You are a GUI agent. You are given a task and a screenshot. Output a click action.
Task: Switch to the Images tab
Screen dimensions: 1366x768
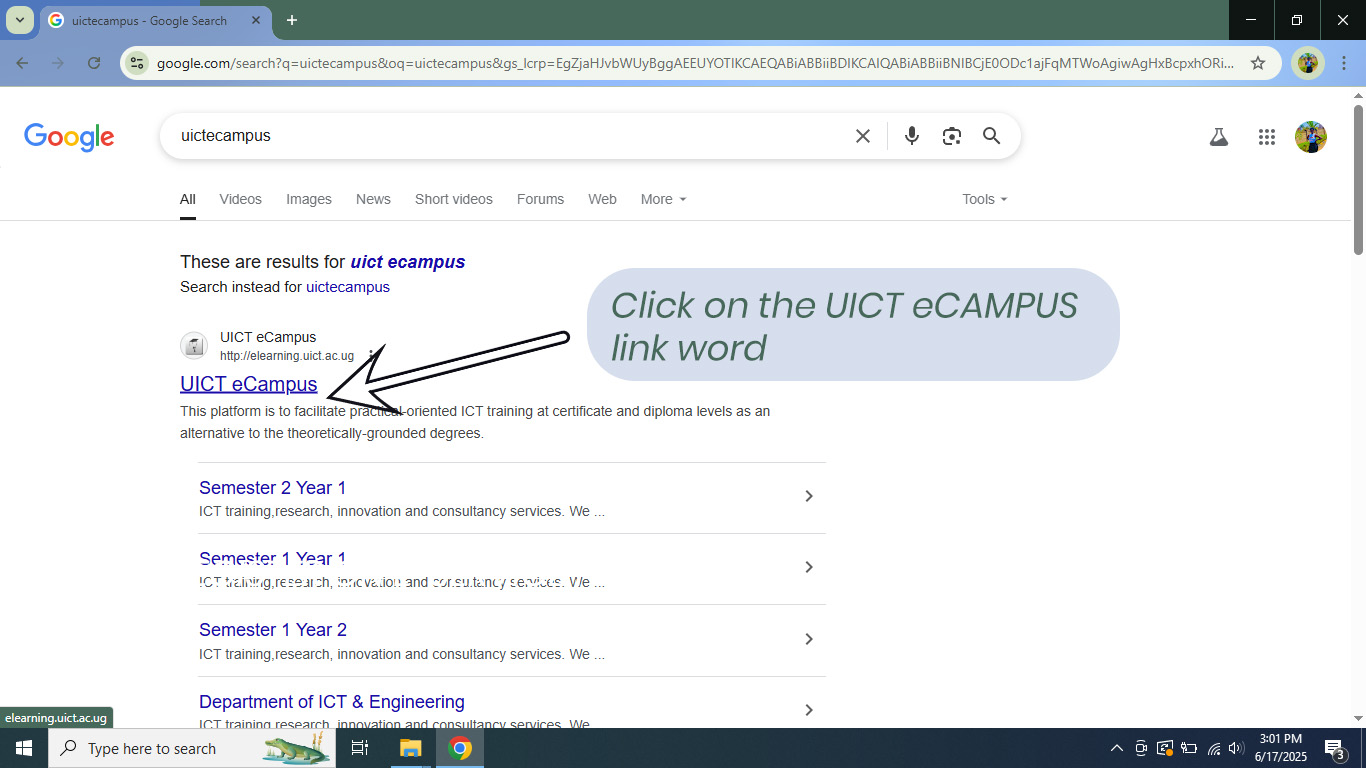click(x=308, y=199)
